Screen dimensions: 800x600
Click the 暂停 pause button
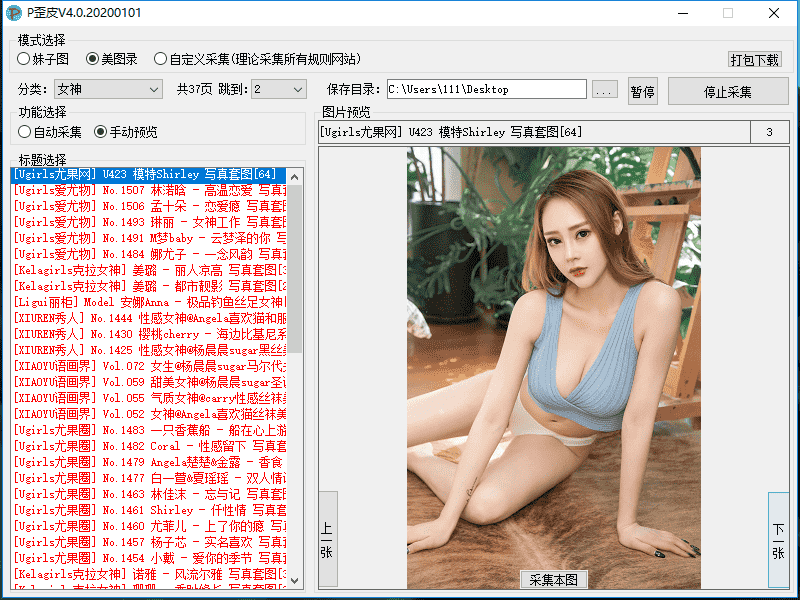pos(642,92)
